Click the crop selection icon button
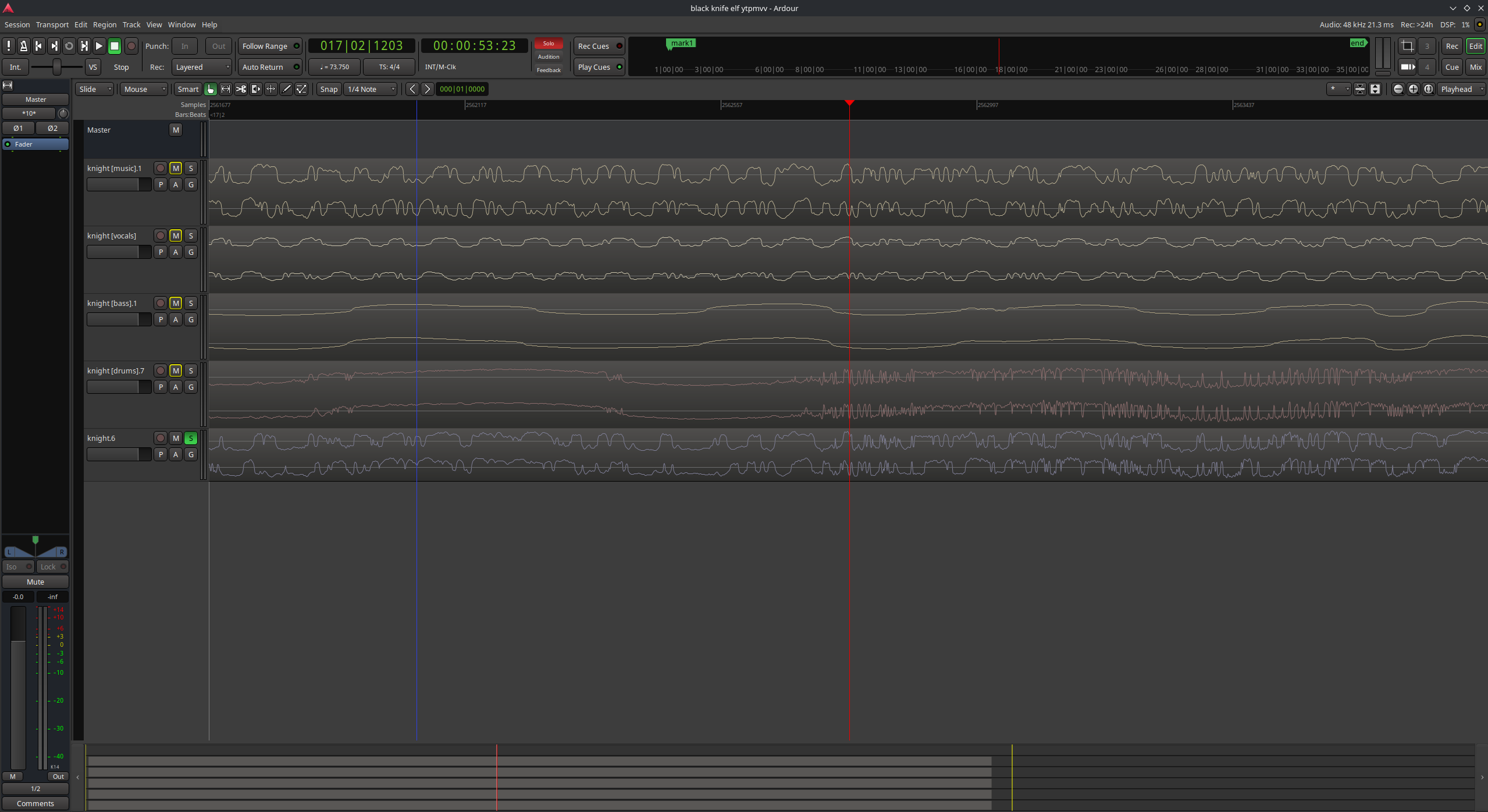The height and width of the screenshot is (812, 1488). pos(1407,46)
